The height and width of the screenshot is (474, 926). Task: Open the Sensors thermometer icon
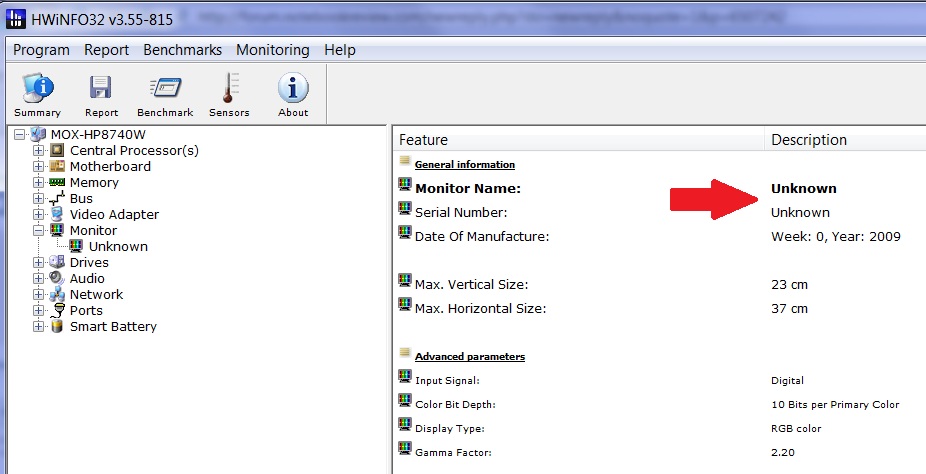(x=229, y=89)
